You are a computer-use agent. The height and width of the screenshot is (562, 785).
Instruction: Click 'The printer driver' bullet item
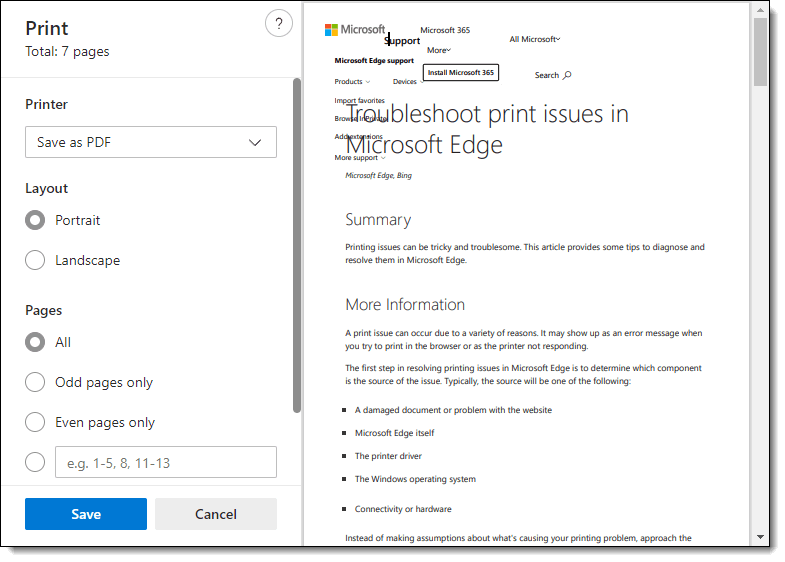coord(388,456)
